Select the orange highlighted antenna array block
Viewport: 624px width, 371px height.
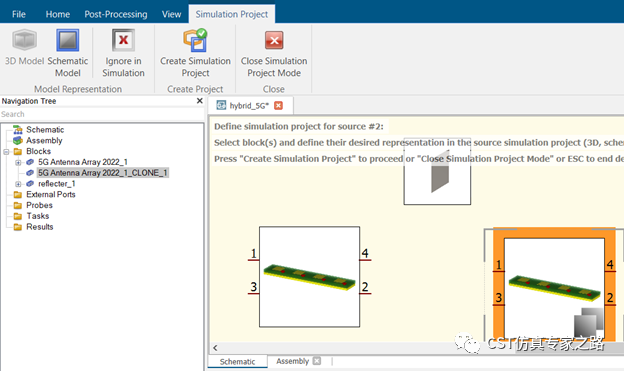[554, 285]
